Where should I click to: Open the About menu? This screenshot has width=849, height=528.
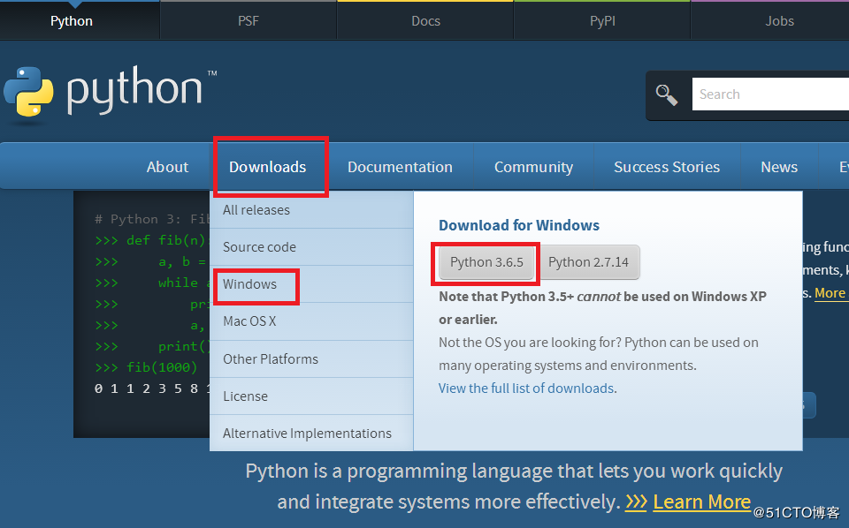coord(167,167)
